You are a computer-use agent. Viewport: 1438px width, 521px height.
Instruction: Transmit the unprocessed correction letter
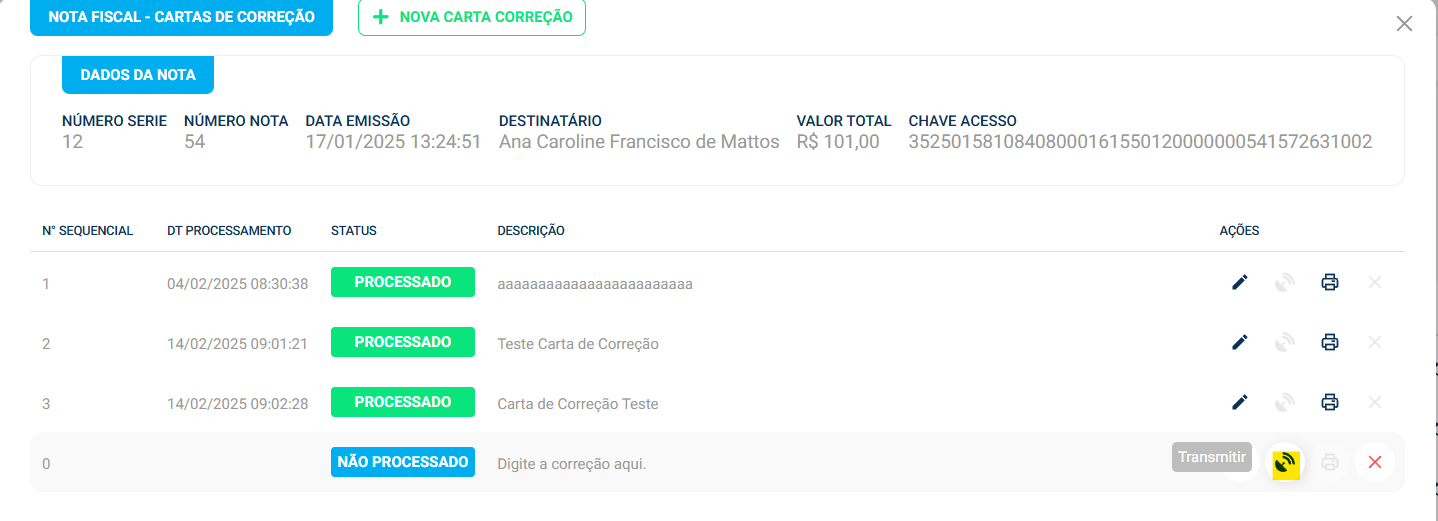click(x=1285, y=463)
